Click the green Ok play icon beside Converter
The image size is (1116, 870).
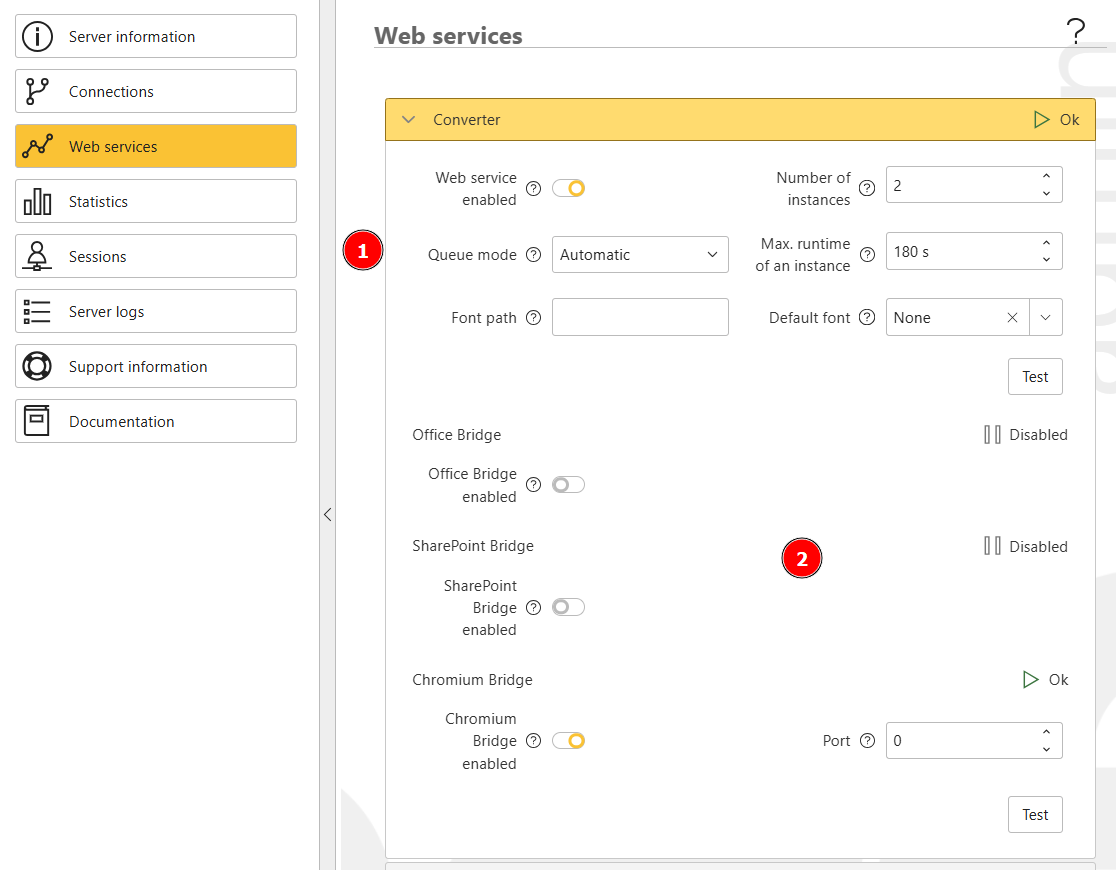(1041, 119)
